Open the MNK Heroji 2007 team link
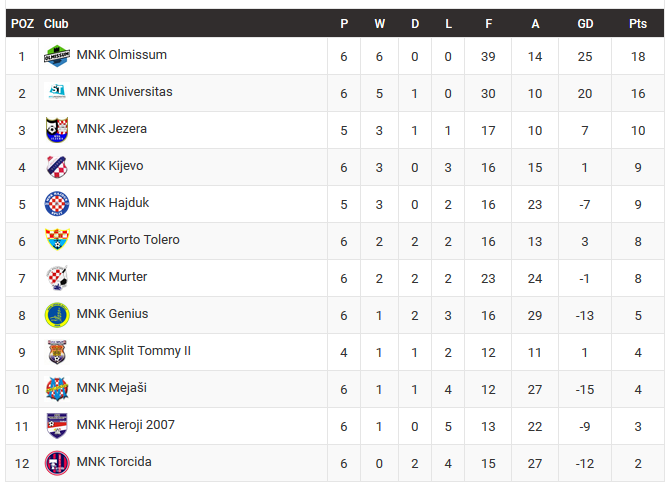The height and width of the screenshot is (487, 670). pos(125,425)
